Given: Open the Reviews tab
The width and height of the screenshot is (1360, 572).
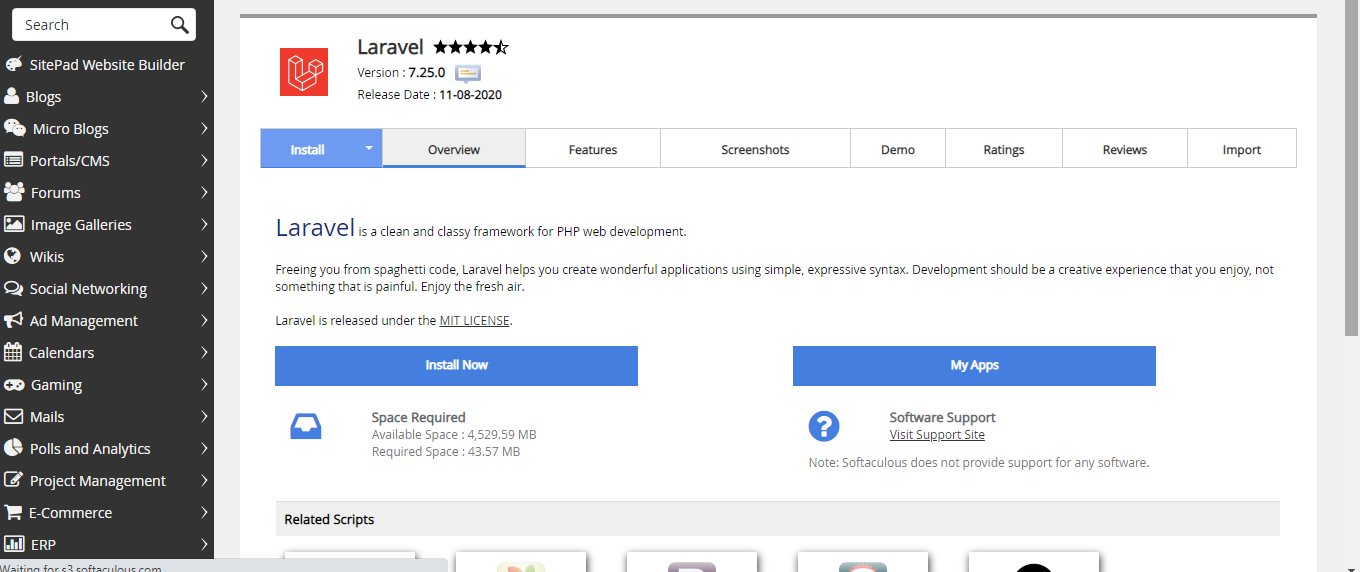Looking at the screenshot, I should [x=1125, y=149].
